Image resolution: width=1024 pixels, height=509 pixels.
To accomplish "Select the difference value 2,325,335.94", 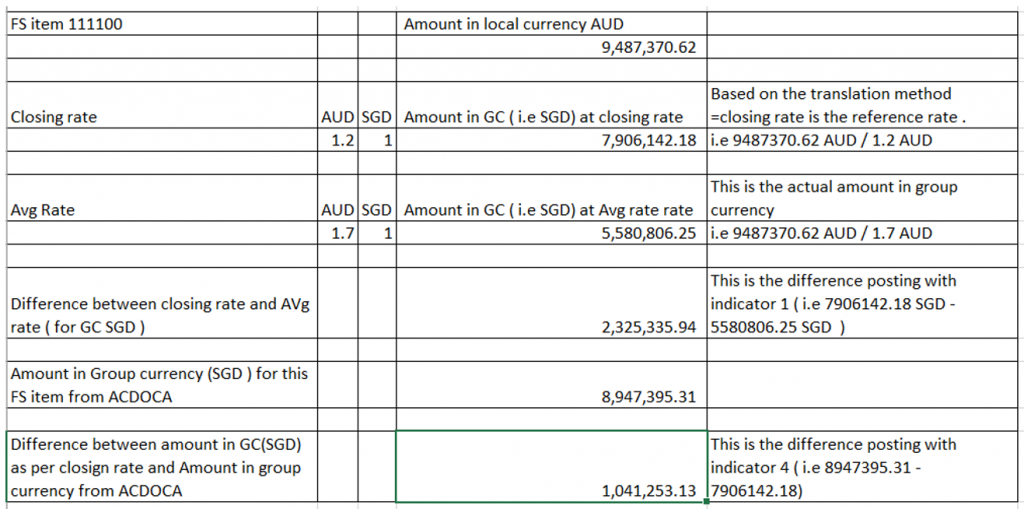I will coord(551,303).
